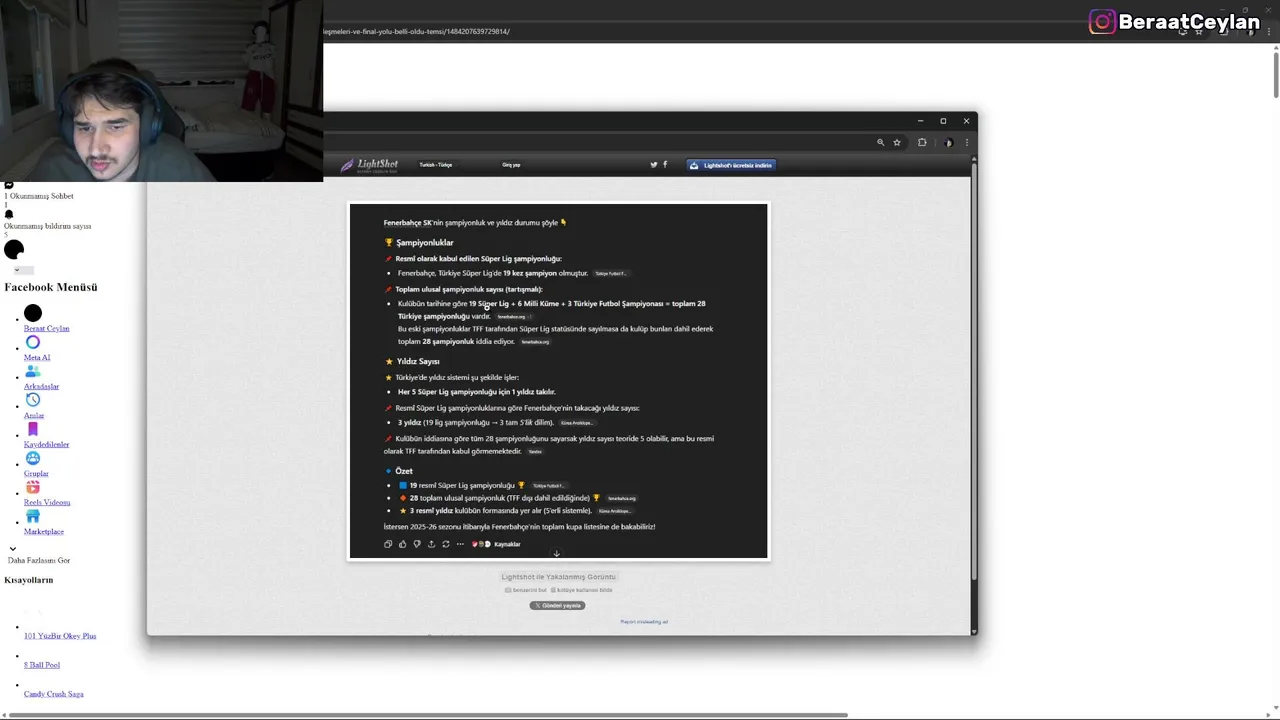1280x720 pixels.
Task: Open the Turkish - Türkçe language selector
Action: [x=436, y=165]
